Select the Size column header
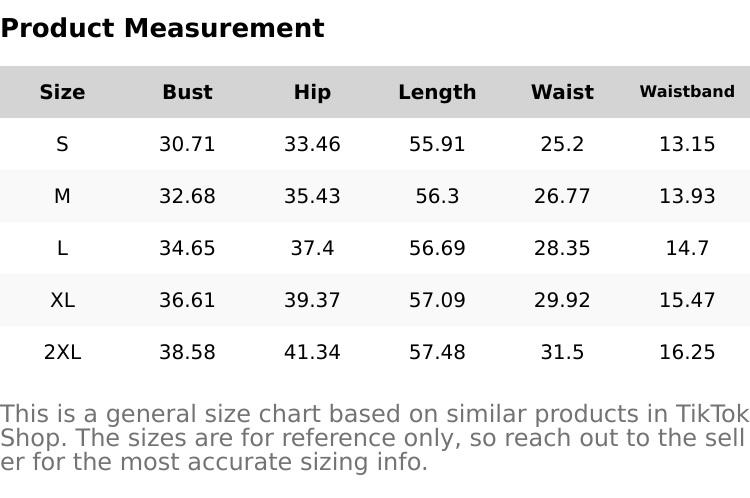 click(x=62, y=92)
